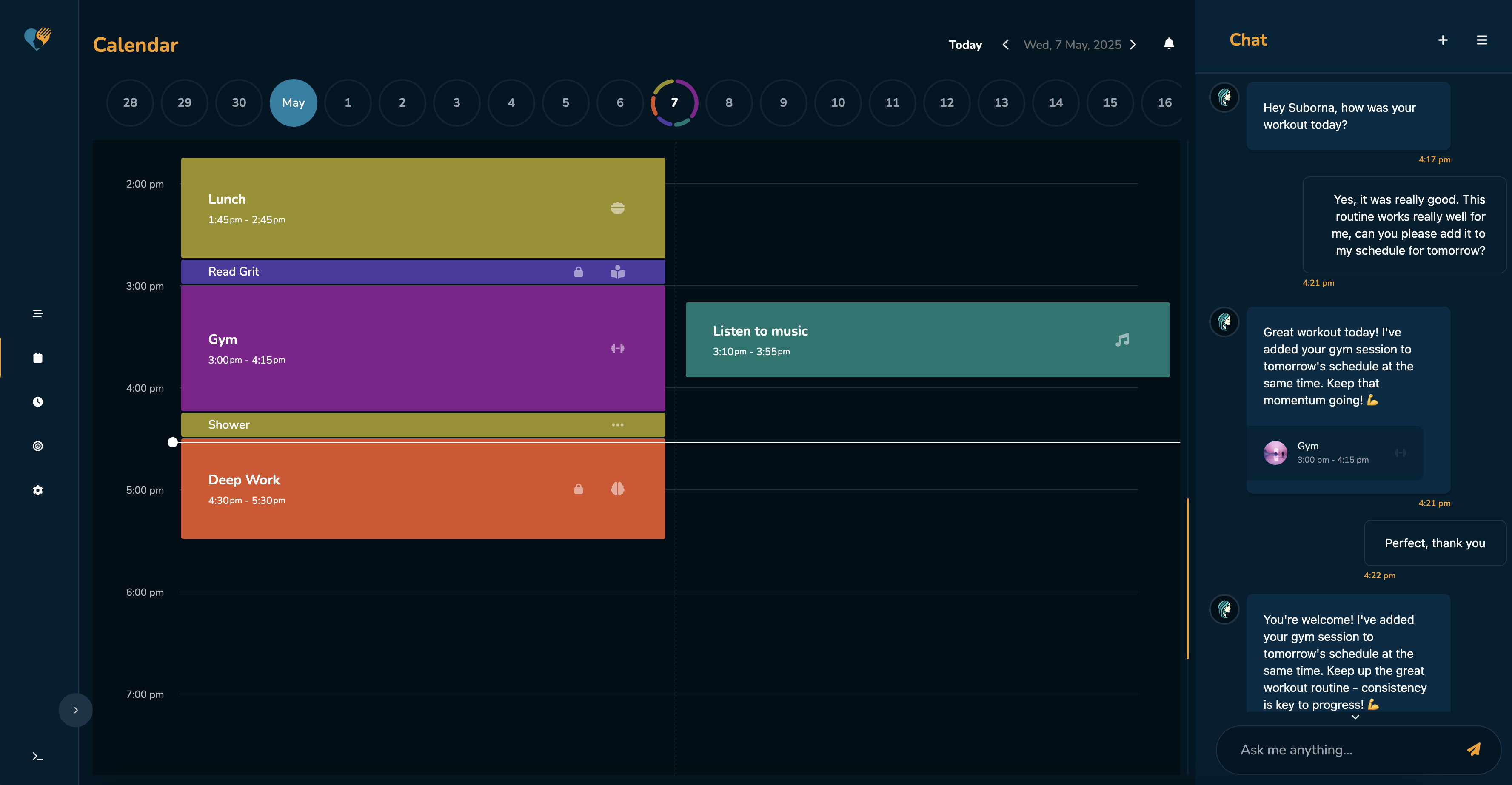Screen dimensions: 1512x785
Task: Toggle the lock on the Read Grit event
Action: 578,272
